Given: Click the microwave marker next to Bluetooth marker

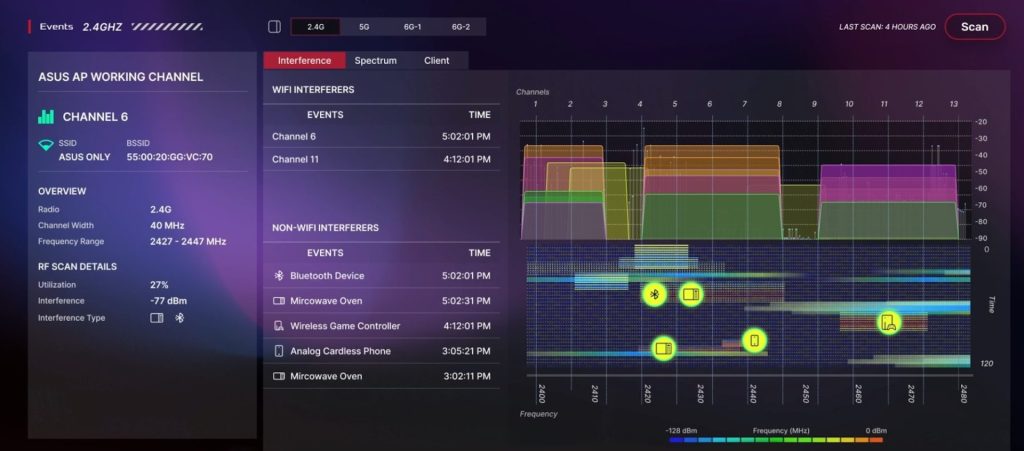Looking at the screenshot, I should pos(690,294).
